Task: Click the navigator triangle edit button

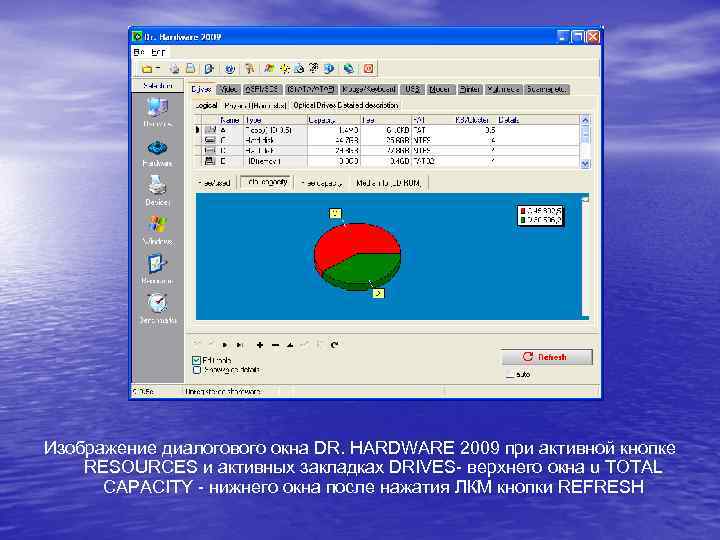Action: pyautogui.click(x=290, y=345)
